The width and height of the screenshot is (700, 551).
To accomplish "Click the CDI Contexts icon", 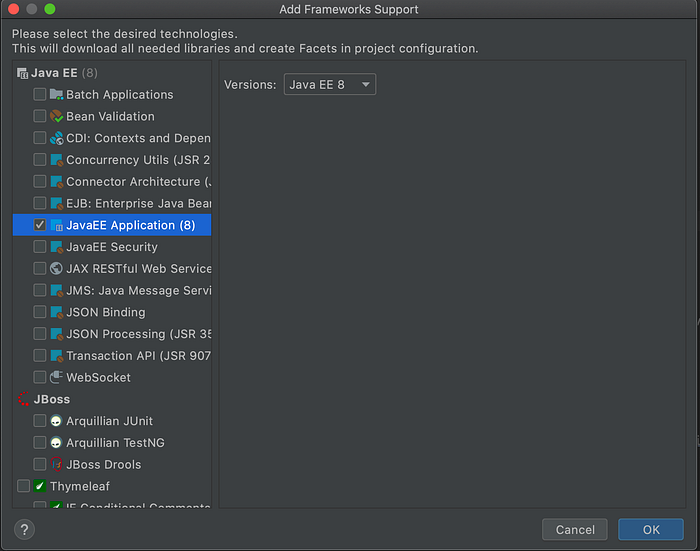I will (56, 138).
